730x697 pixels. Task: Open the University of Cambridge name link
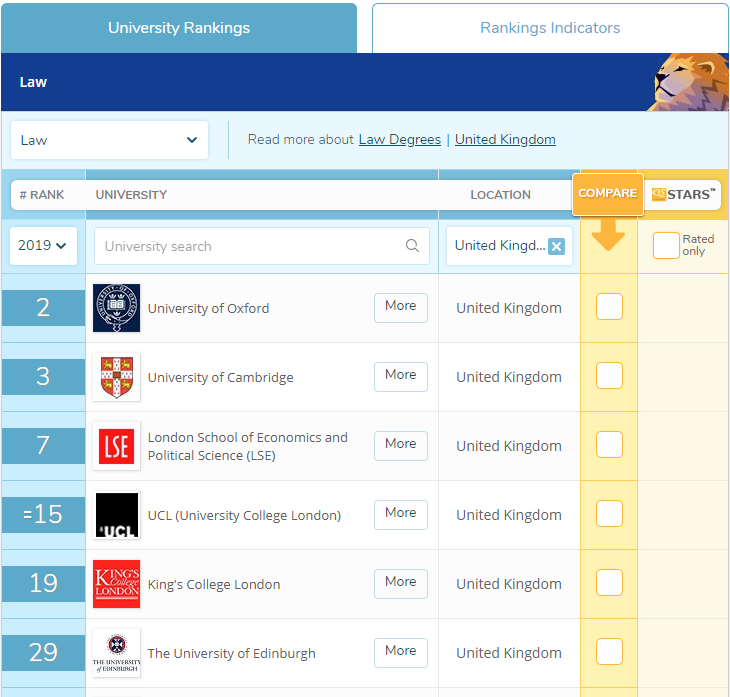[x=221, y=377]
